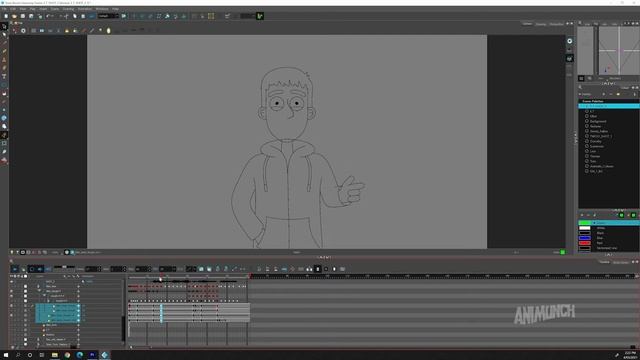Select the red tool at the bottom of the tools bar
640x360 pixels.
click(4, 160)
